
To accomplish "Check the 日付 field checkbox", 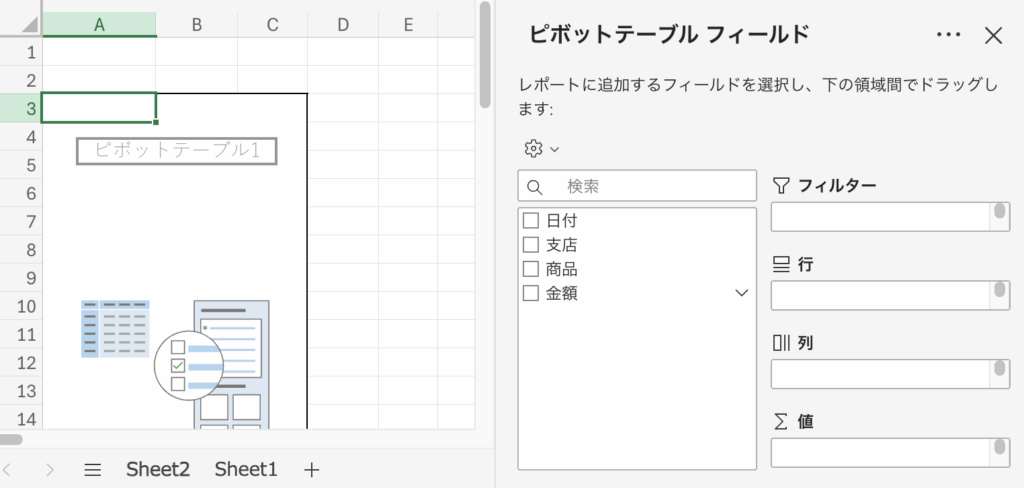I will [x=531, y=221].
